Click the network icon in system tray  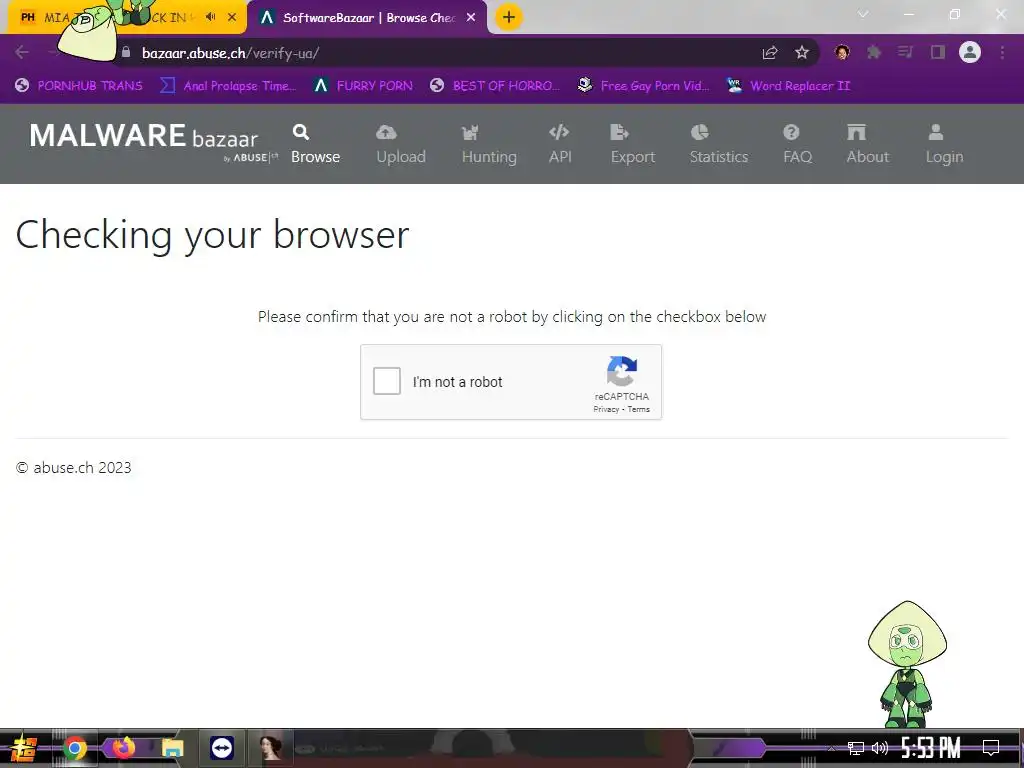click(x=856, y=748)
